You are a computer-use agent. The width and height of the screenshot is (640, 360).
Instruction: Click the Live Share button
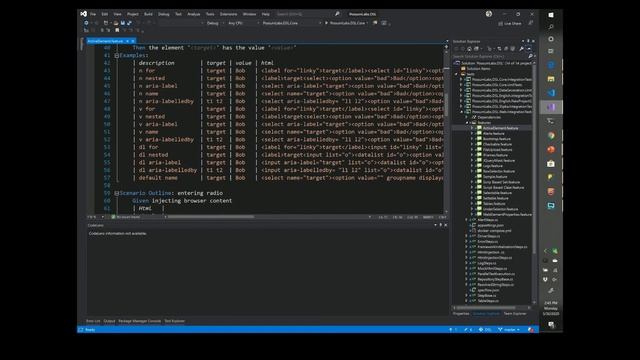tap(510, 24)
